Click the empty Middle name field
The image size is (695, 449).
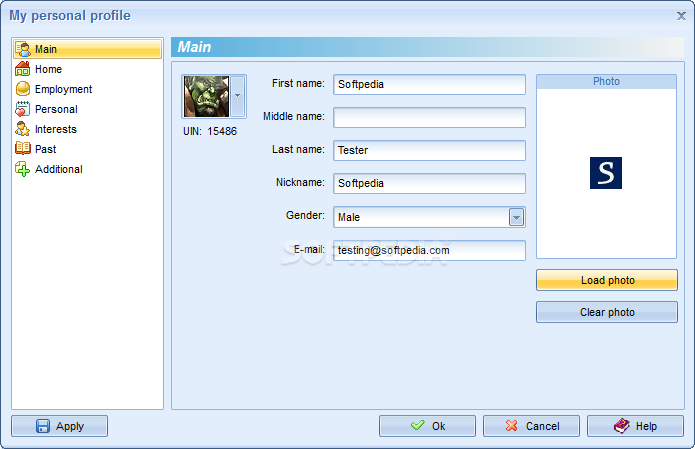[429, 117]
